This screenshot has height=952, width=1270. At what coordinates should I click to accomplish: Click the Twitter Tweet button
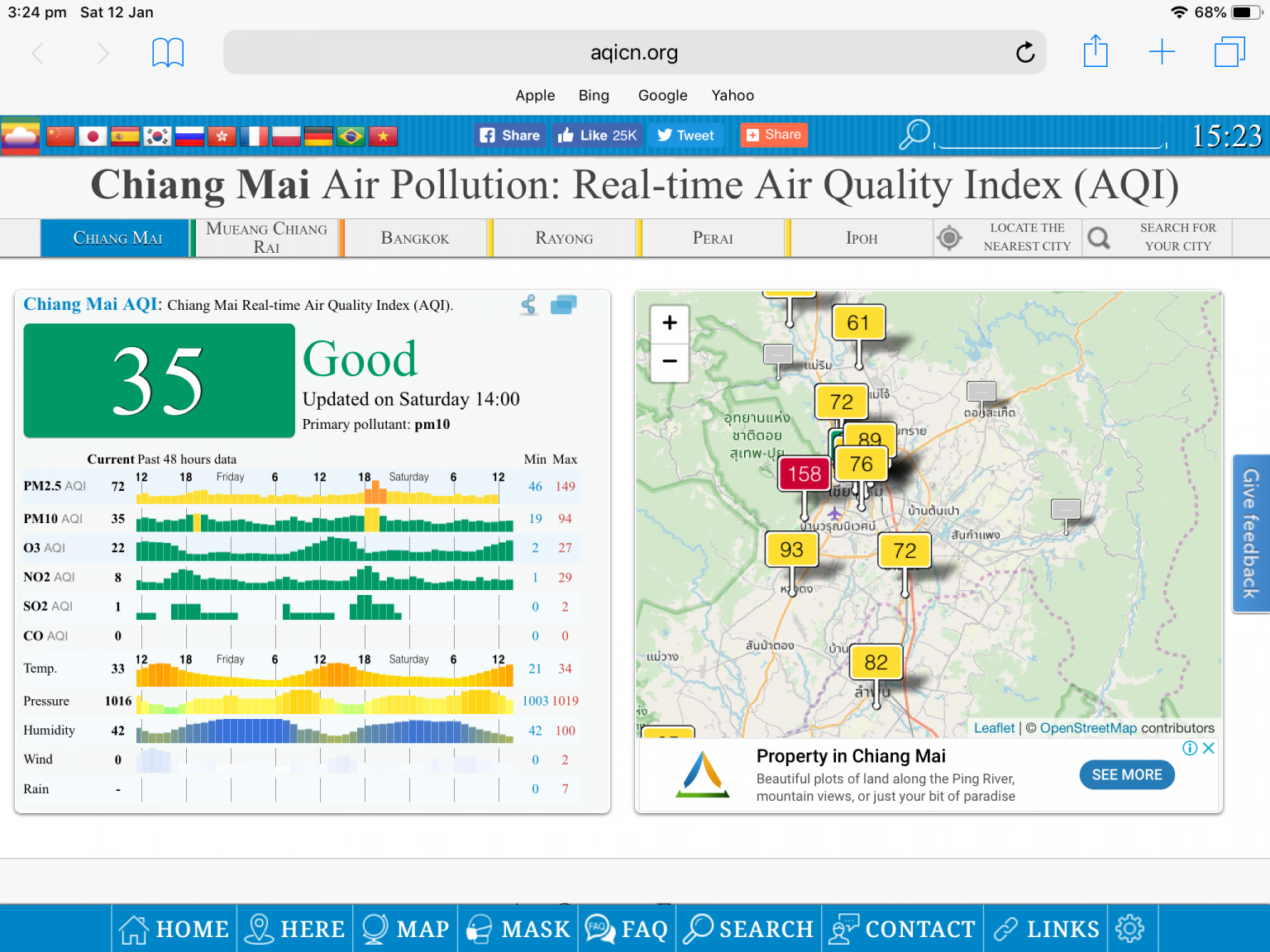coord(685,136)
